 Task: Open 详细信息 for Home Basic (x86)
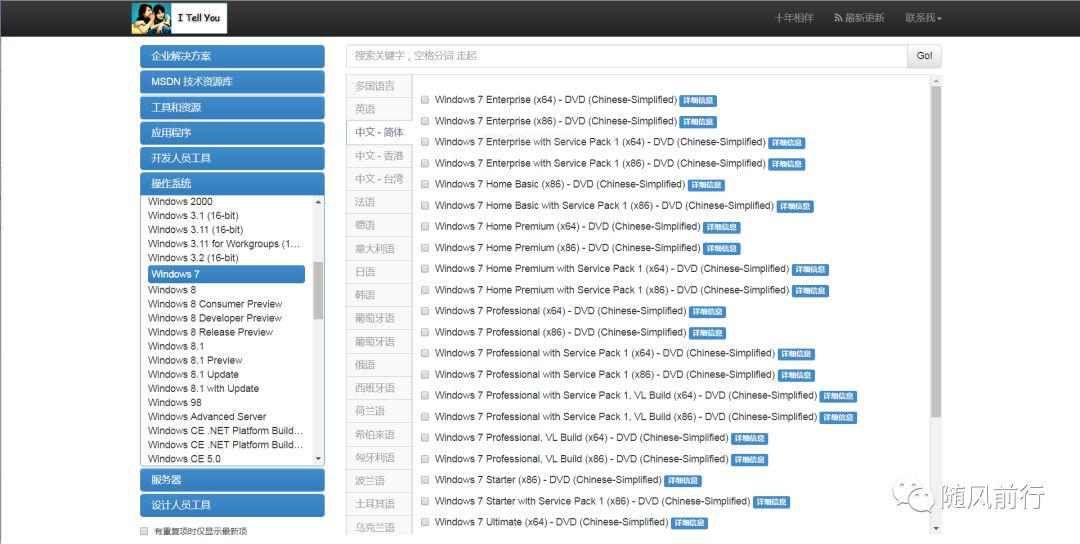click(707, 185)
